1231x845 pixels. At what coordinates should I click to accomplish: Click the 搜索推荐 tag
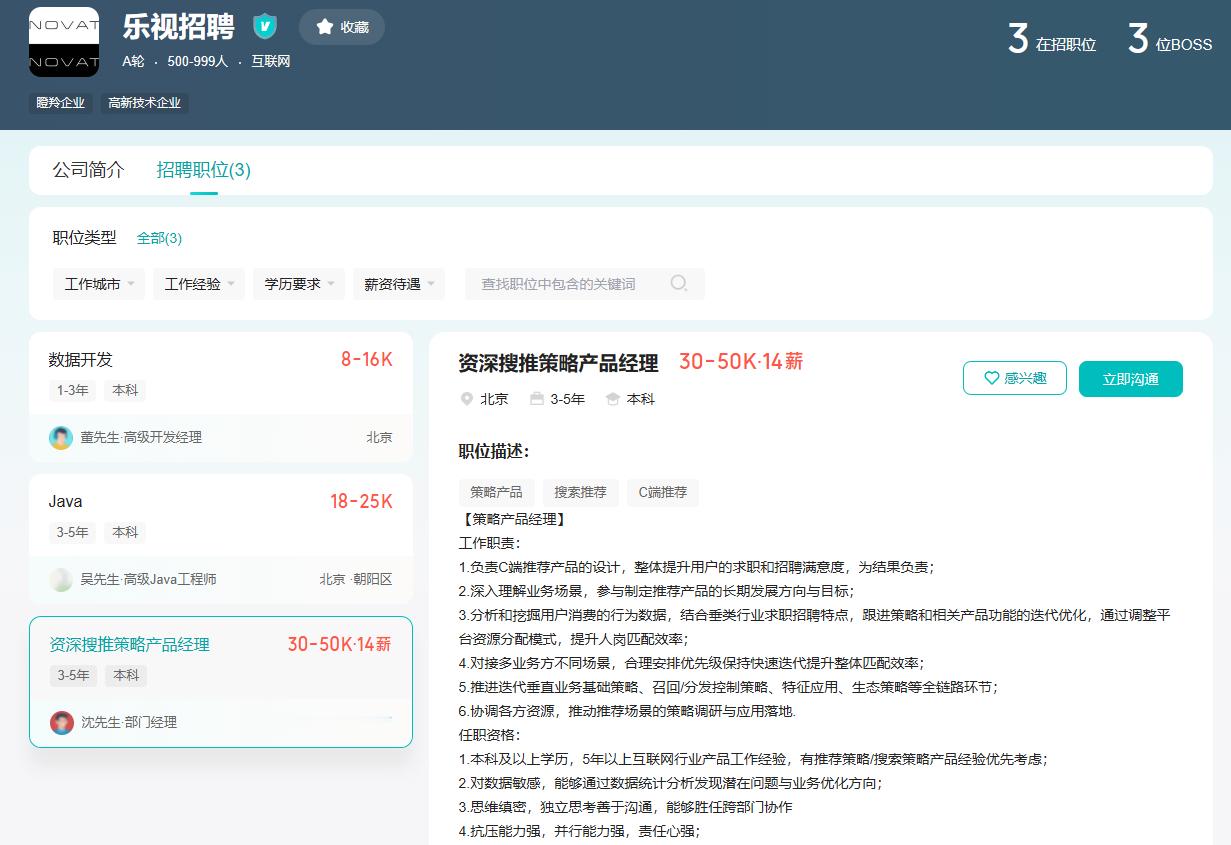click(580, 492)
